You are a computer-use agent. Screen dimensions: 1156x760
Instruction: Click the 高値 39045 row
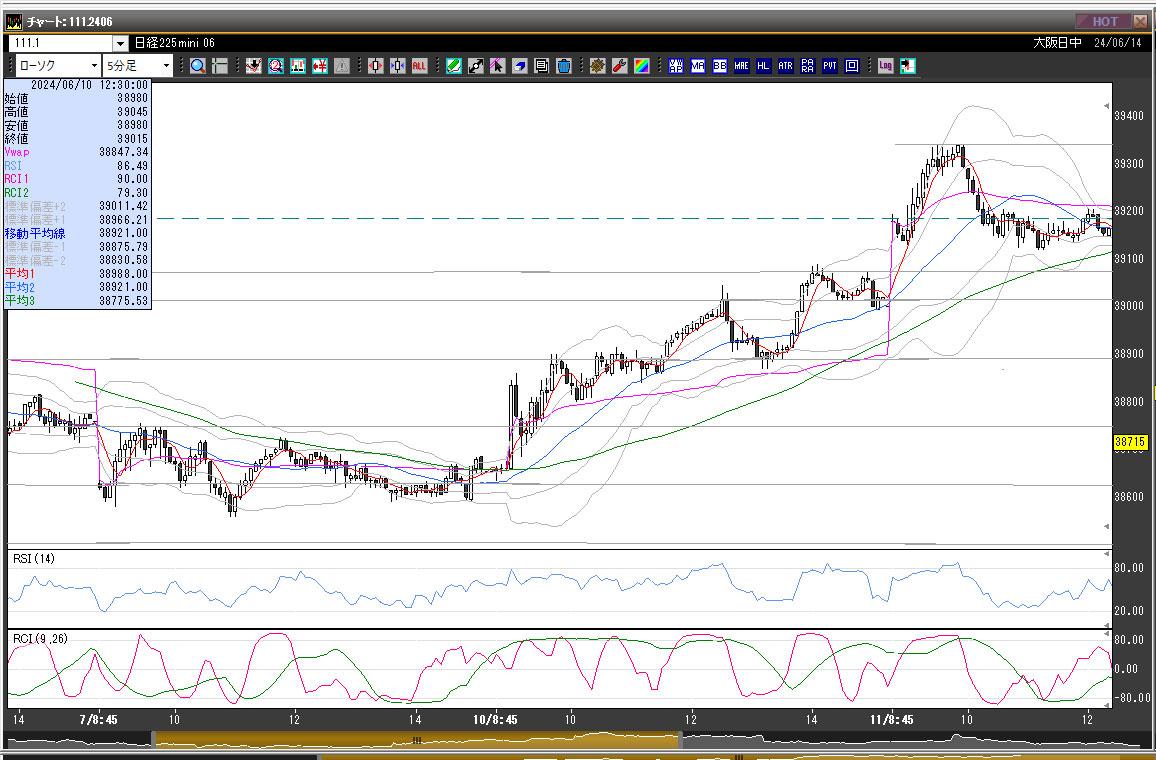pos(77,112)
